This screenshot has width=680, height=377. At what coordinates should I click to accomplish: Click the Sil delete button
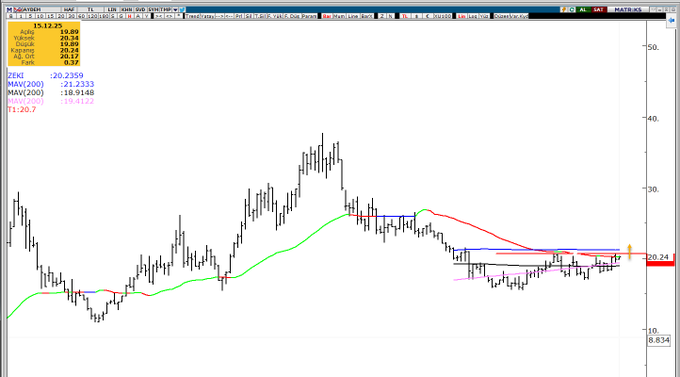click(248, 16)
